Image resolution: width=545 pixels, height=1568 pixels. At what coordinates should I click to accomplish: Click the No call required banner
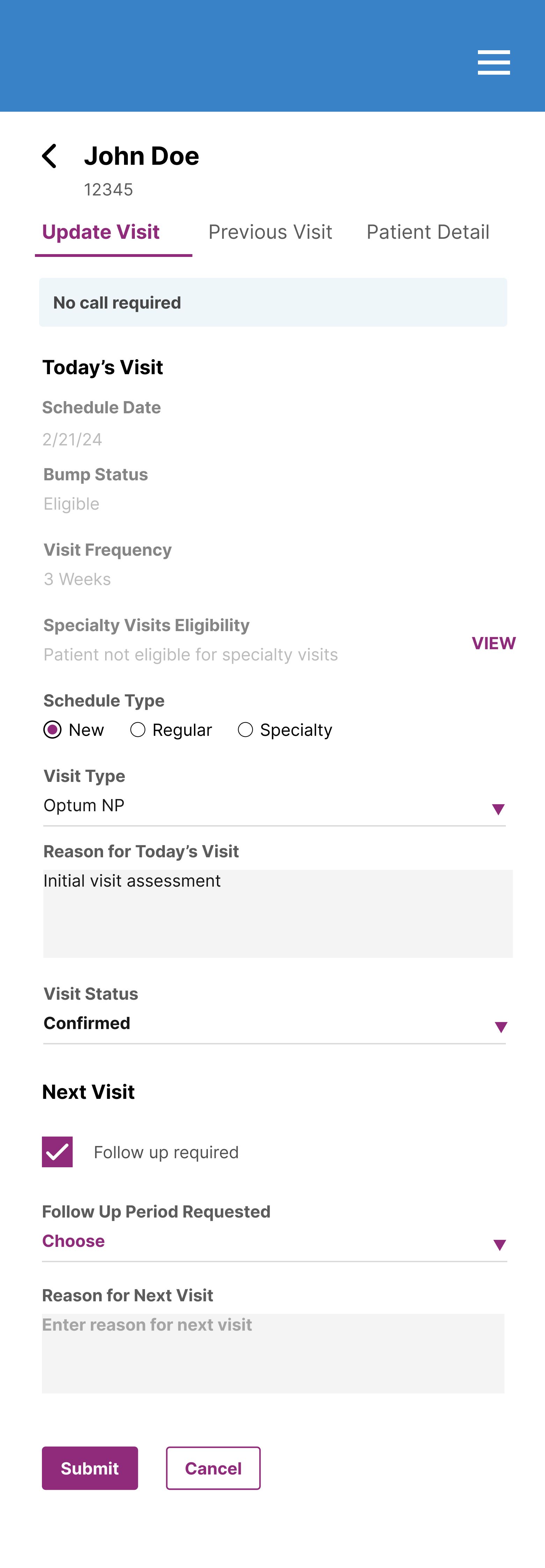[x=273, y=303]
